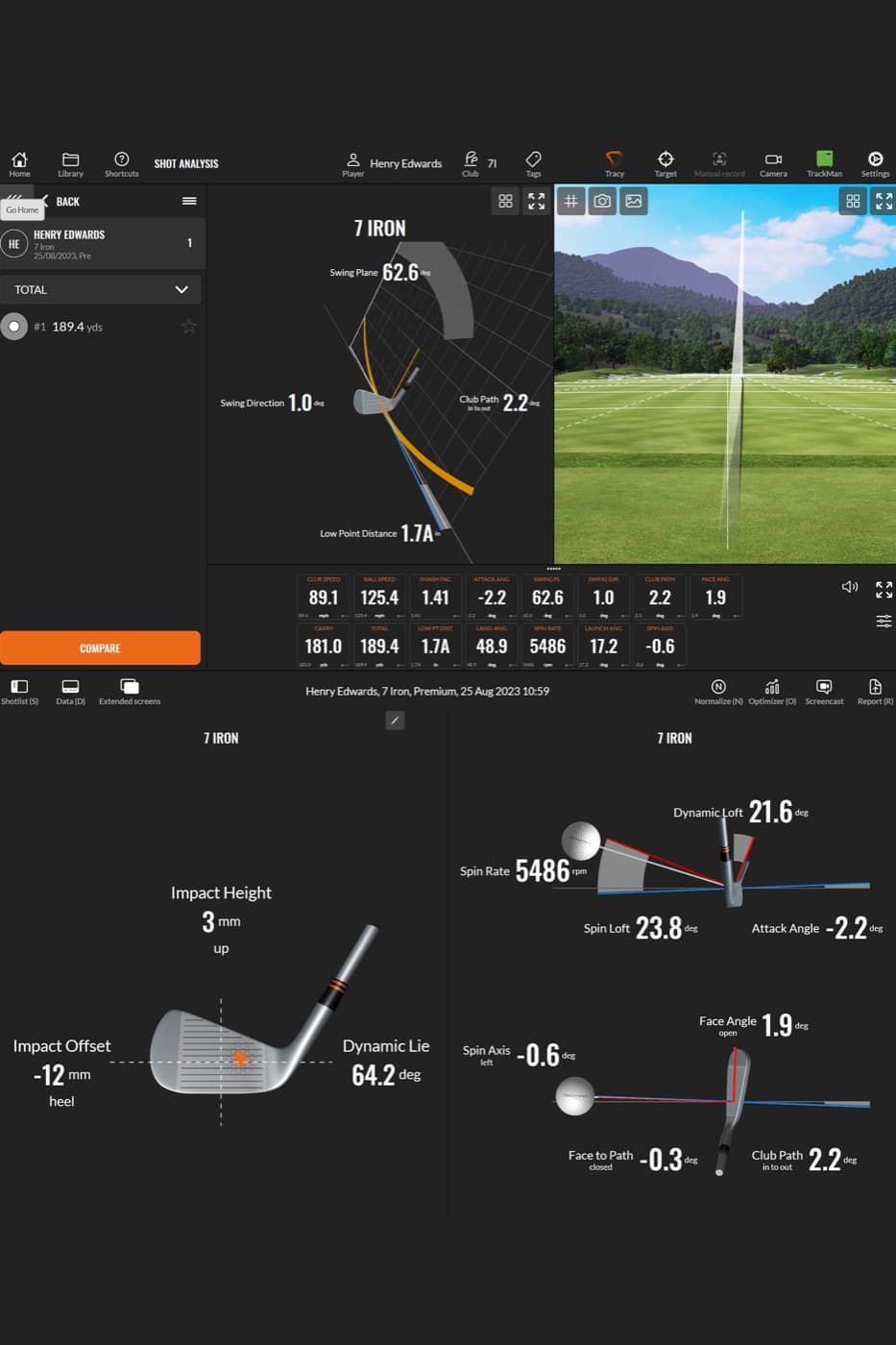Click the Spin Loft 23.8 value
This screenshot has width=896, height=1345.
658,928
